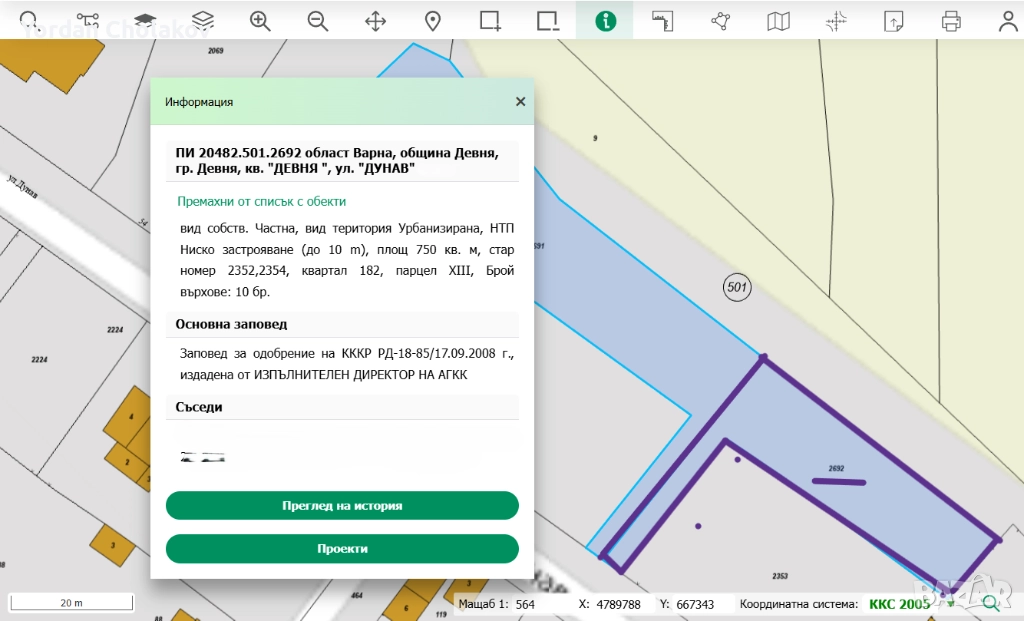Click the zoom in magnifier icon

[261, 20]
